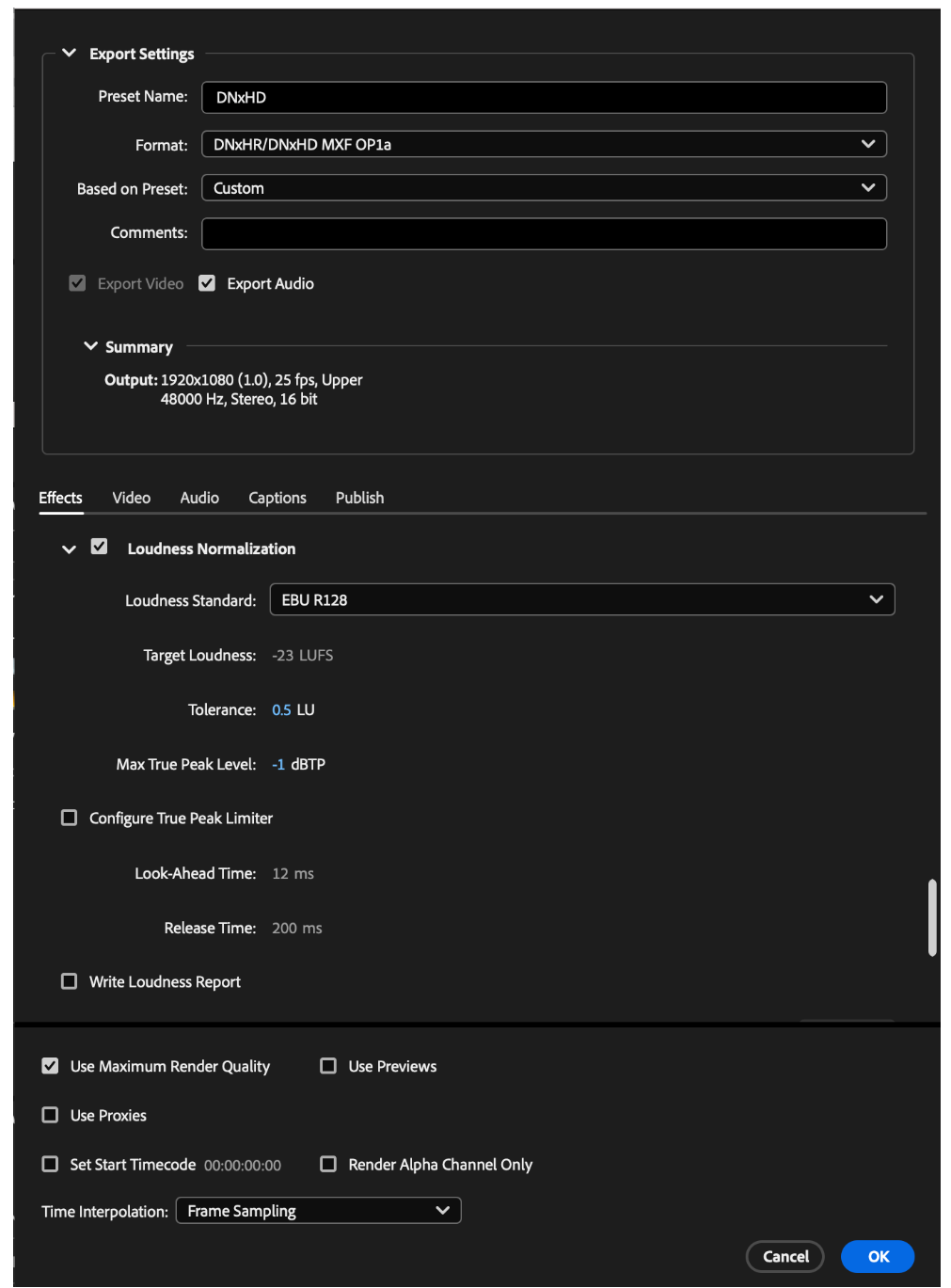Open the Based on Preset dropdown
951x1288 pixels.
pyautogui.click(x=544, y=188)
